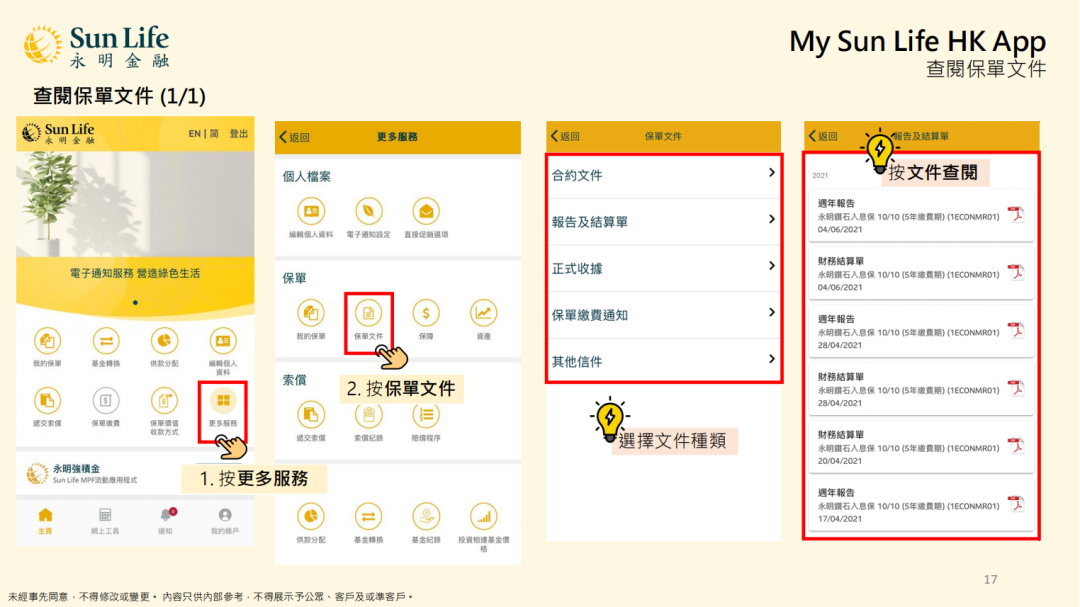Open PDF of 財務結算單 dated 20/04/2021
The image size is (1080, 607).
point(1016,446)
